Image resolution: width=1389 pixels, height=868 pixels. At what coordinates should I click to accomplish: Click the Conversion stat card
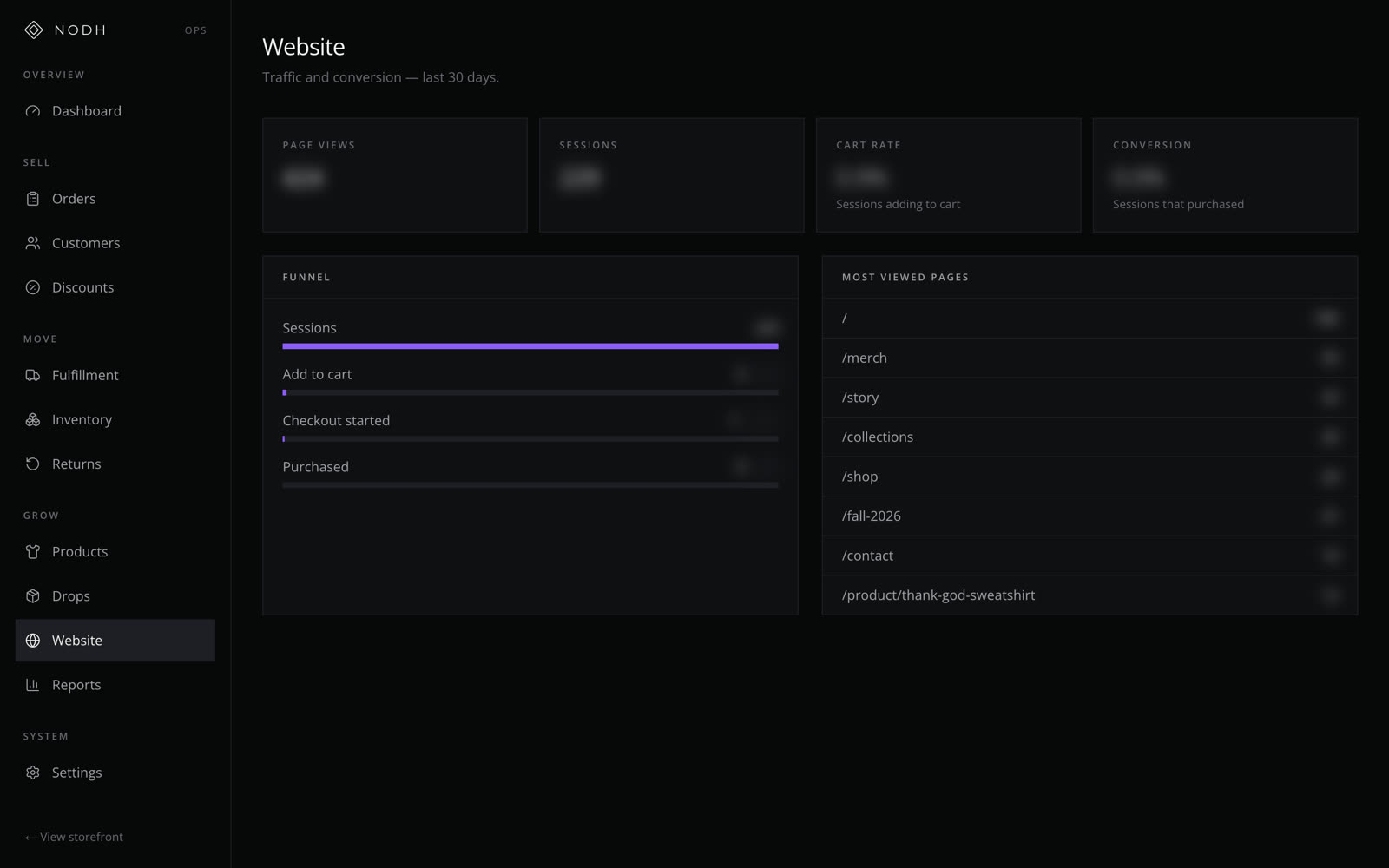pos(1225,175)
